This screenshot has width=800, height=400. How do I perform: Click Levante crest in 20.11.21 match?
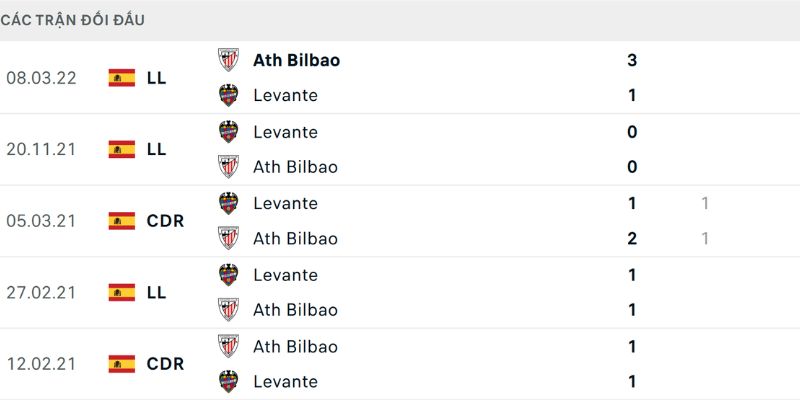point(229,132)
